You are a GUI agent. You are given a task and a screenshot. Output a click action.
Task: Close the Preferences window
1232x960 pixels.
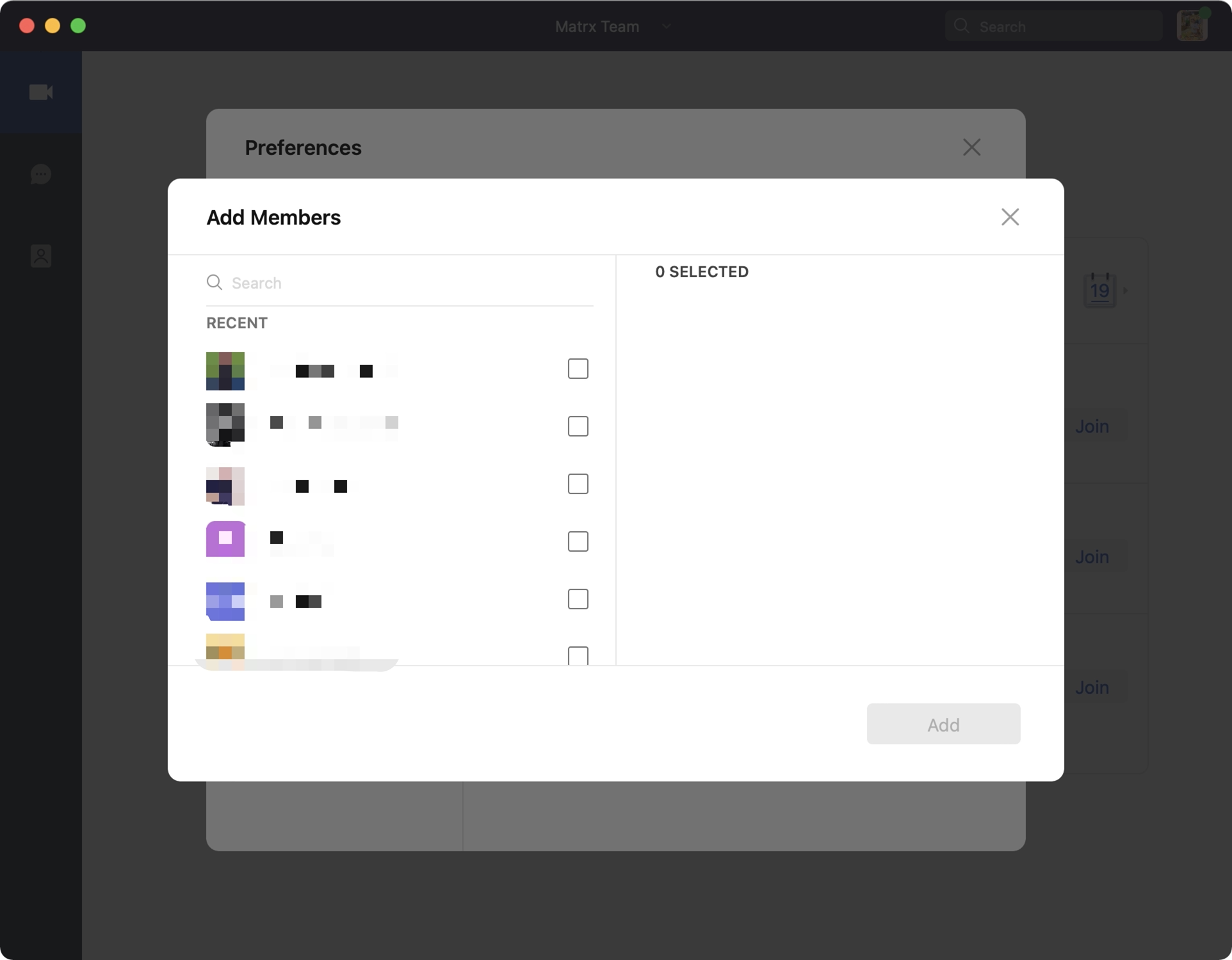971,147
